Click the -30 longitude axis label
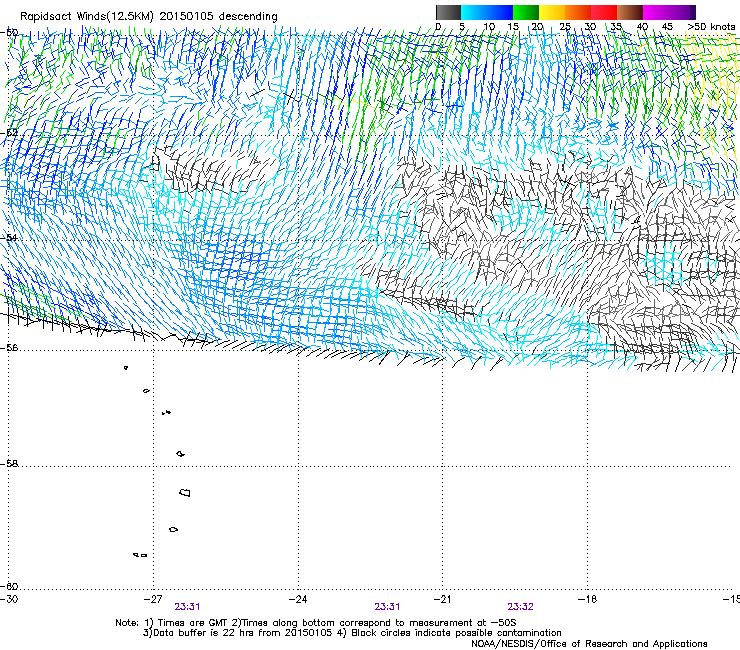 [x=9, y=599]
